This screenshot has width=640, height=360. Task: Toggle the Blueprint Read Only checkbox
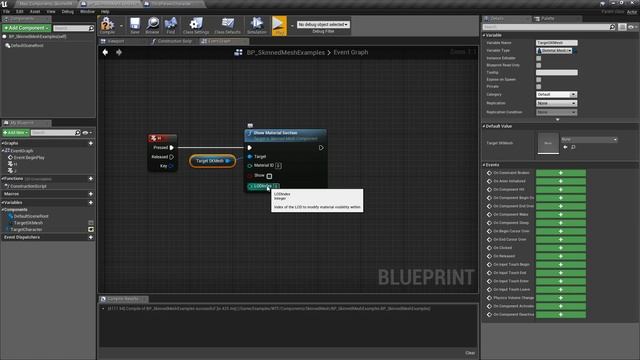point(539,65)
